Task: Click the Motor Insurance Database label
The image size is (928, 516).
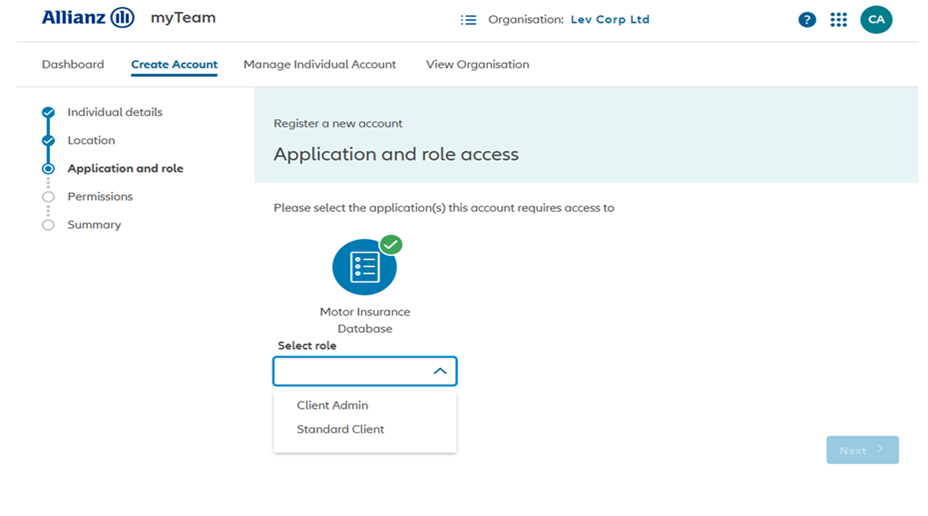Action: coord(365,320)
